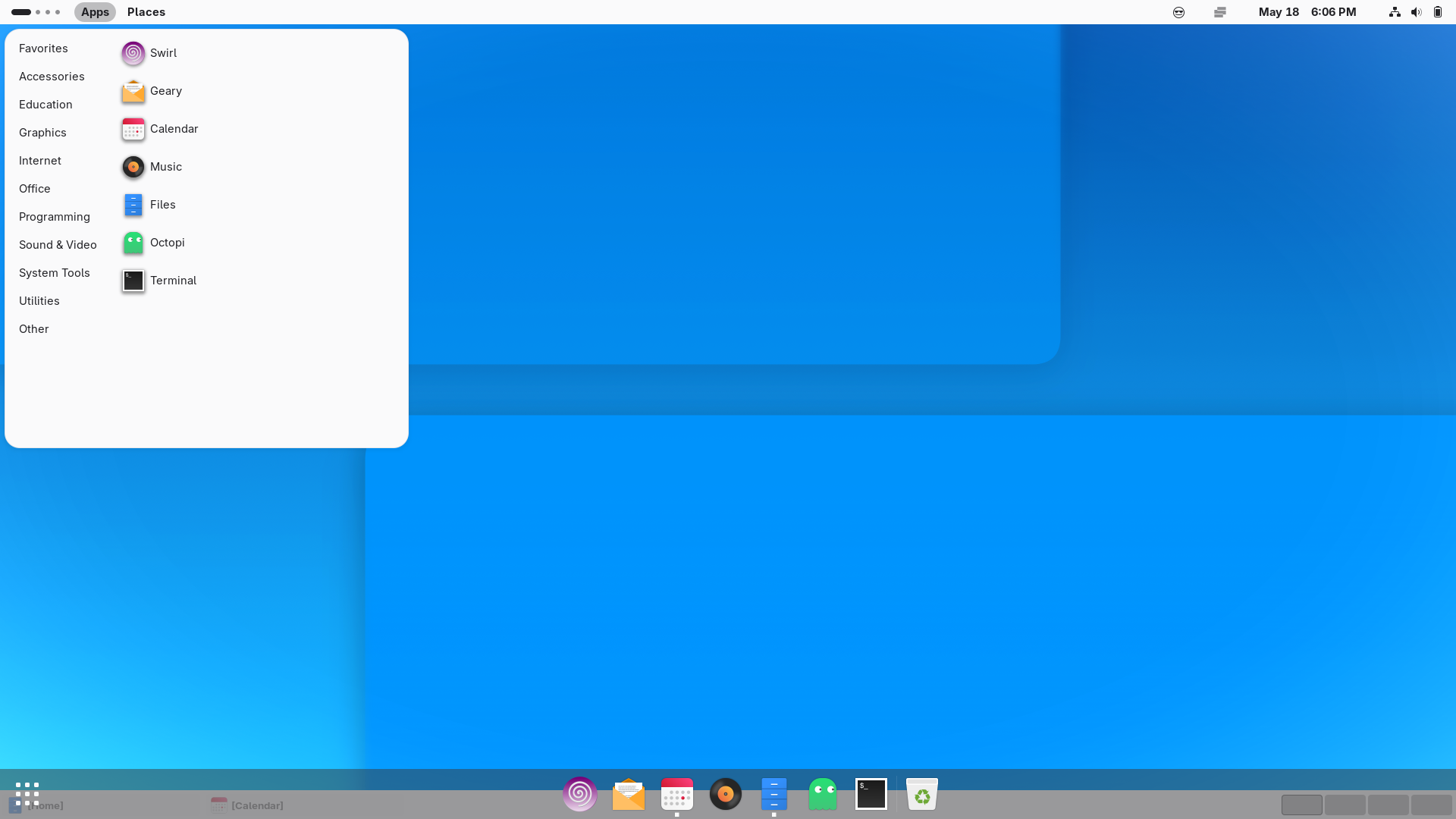Switch to the last workspace in pager
The height and width of the screenshot is (819, 1456).
pyautogui.click(x=1432, y=805)
